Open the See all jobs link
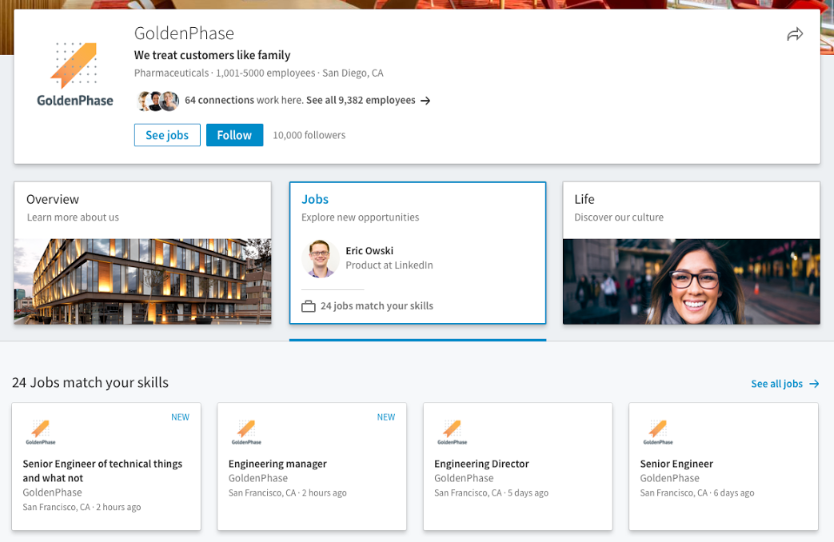Screen dimensions: 834x542 (777, 383)
